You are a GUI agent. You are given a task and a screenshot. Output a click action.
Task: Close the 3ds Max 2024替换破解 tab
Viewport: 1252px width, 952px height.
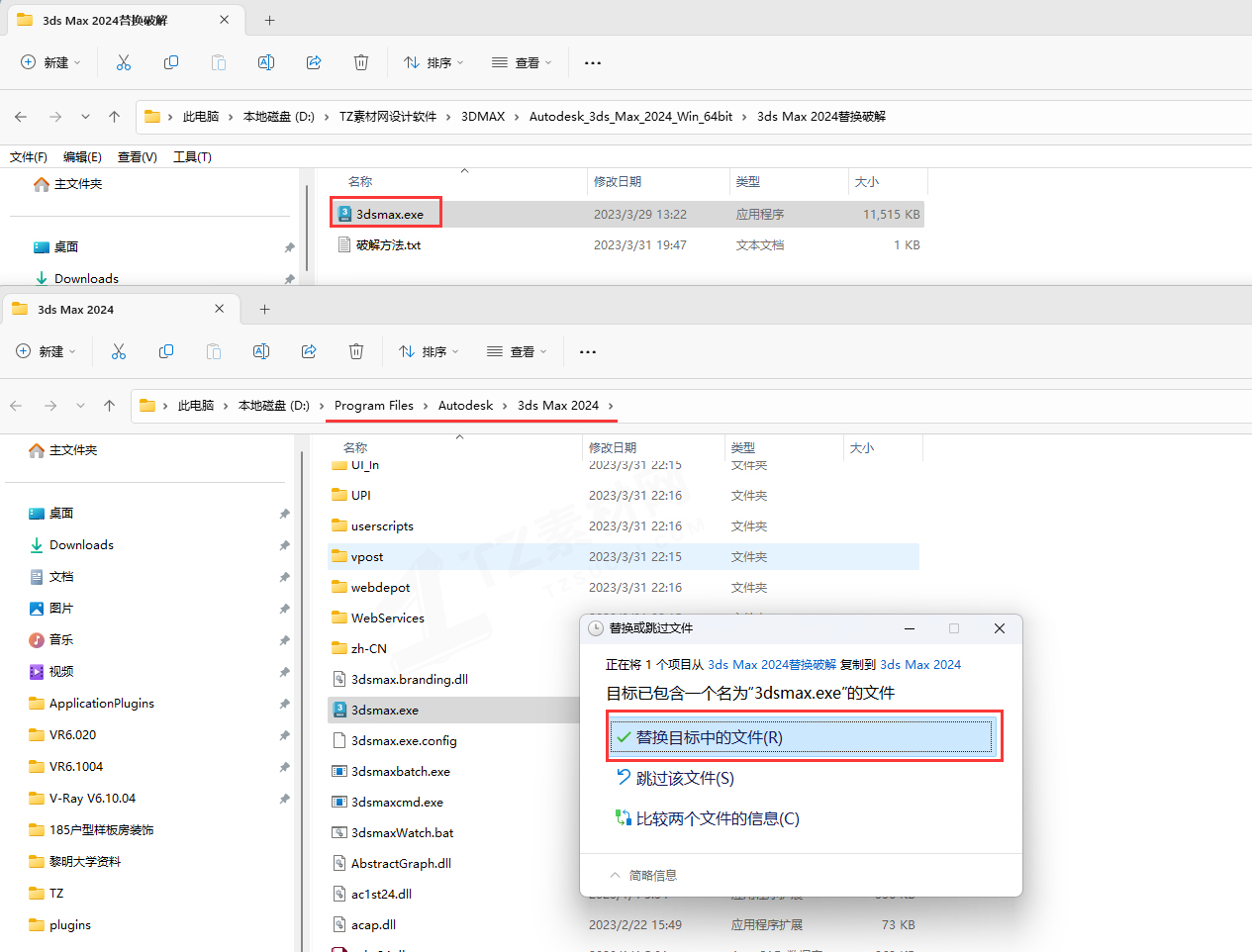(225, 20)
